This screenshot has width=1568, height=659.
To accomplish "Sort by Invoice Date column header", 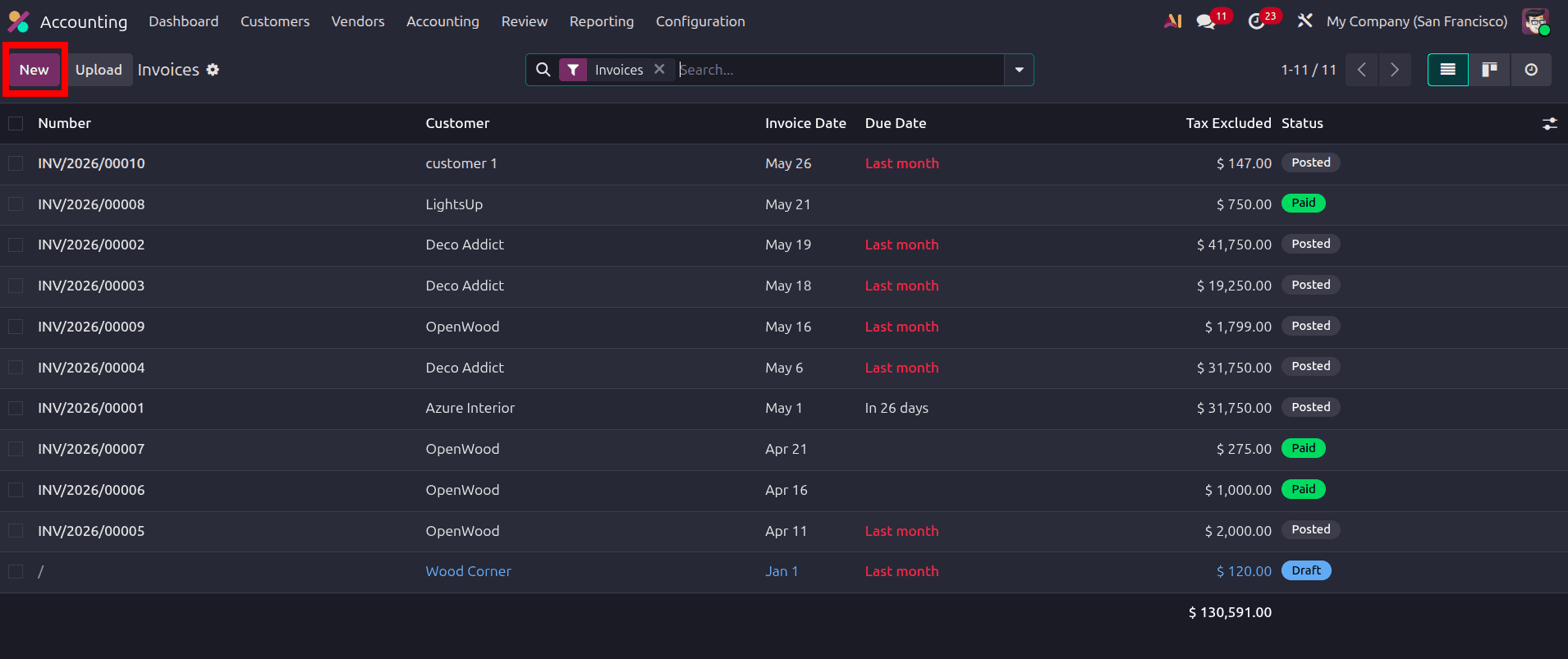I will (x=805, y=123).
